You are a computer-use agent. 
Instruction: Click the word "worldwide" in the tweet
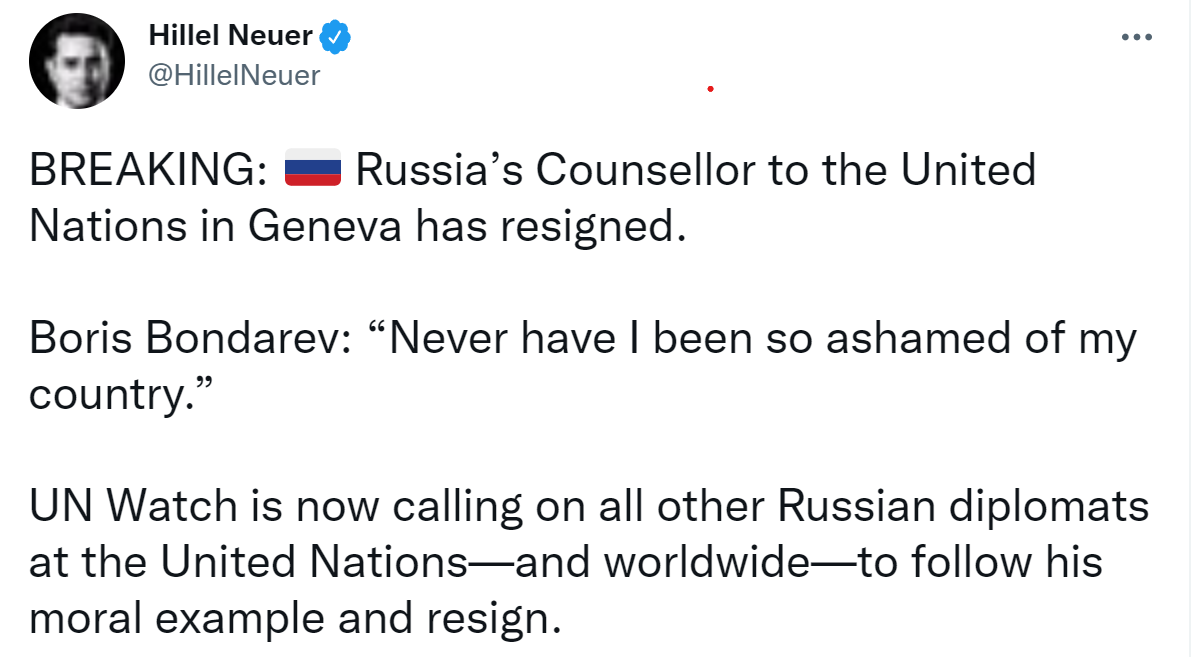pyautogui.click(x=707, y=564)
